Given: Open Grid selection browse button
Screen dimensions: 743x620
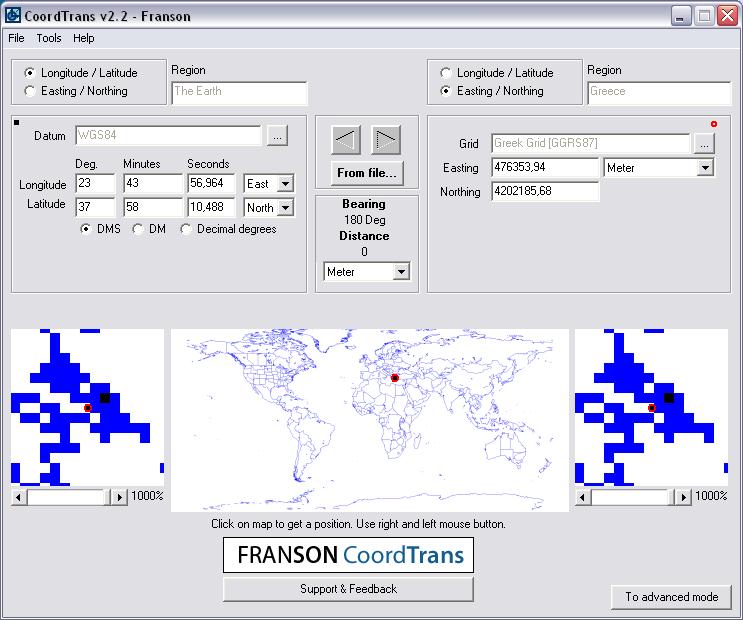Looking at the screenshot, I should (704, 143).
